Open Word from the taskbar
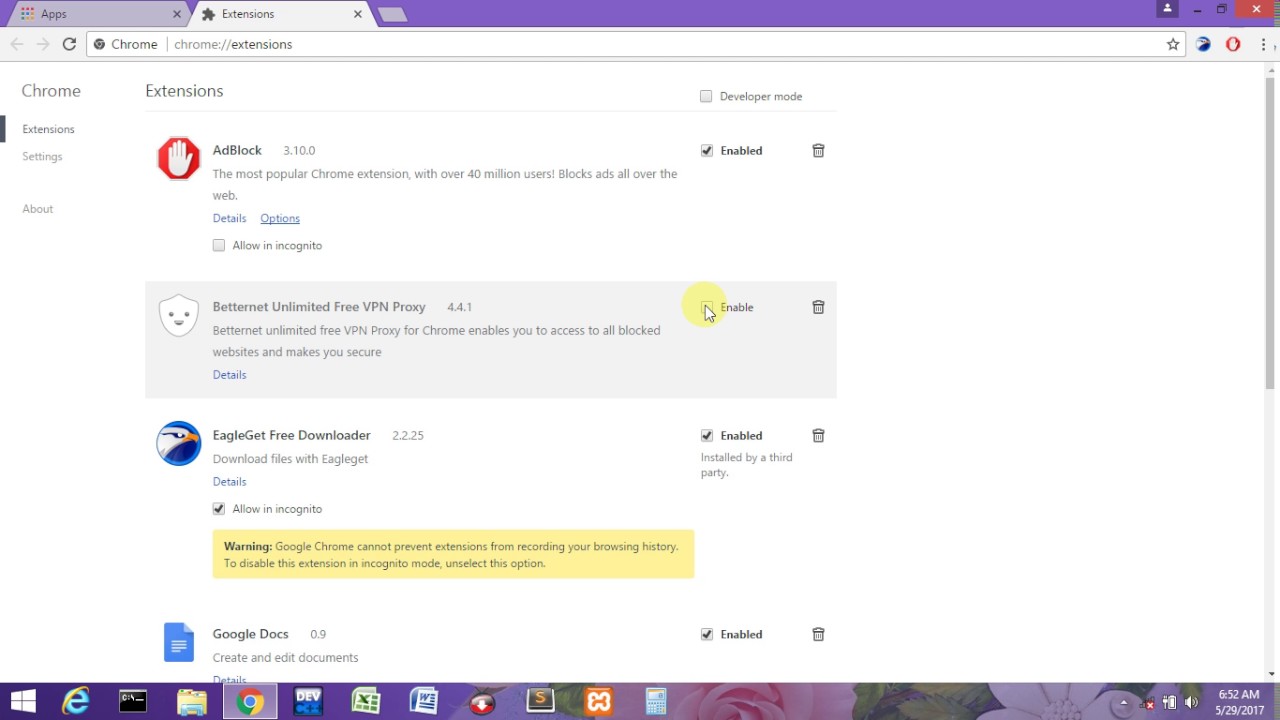Viewport: 1280px width, 720px height. pyautogui.click(x=424, y=701)
